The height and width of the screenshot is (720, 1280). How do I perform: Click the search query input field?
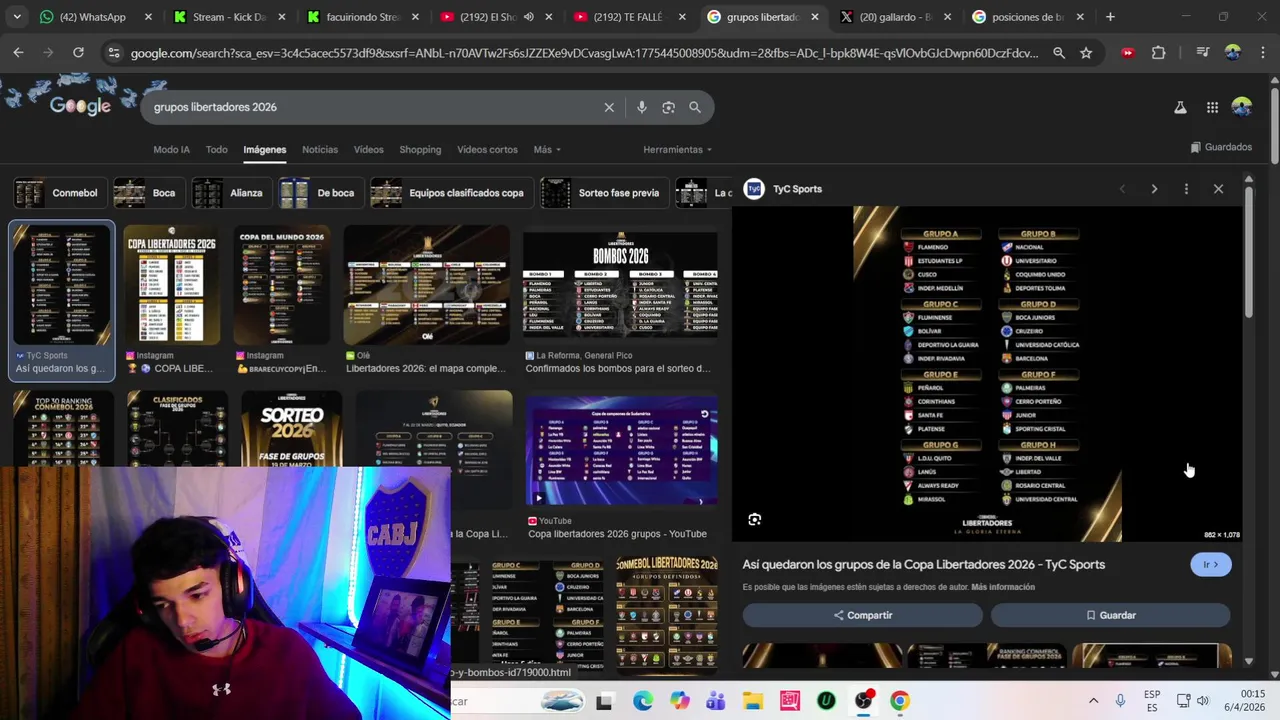click(x=370, y=107)
